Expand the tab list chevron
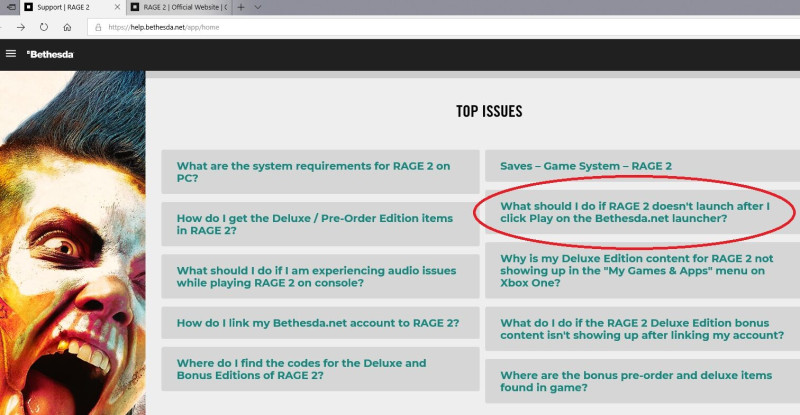800x415 pixels. point(258,7)
